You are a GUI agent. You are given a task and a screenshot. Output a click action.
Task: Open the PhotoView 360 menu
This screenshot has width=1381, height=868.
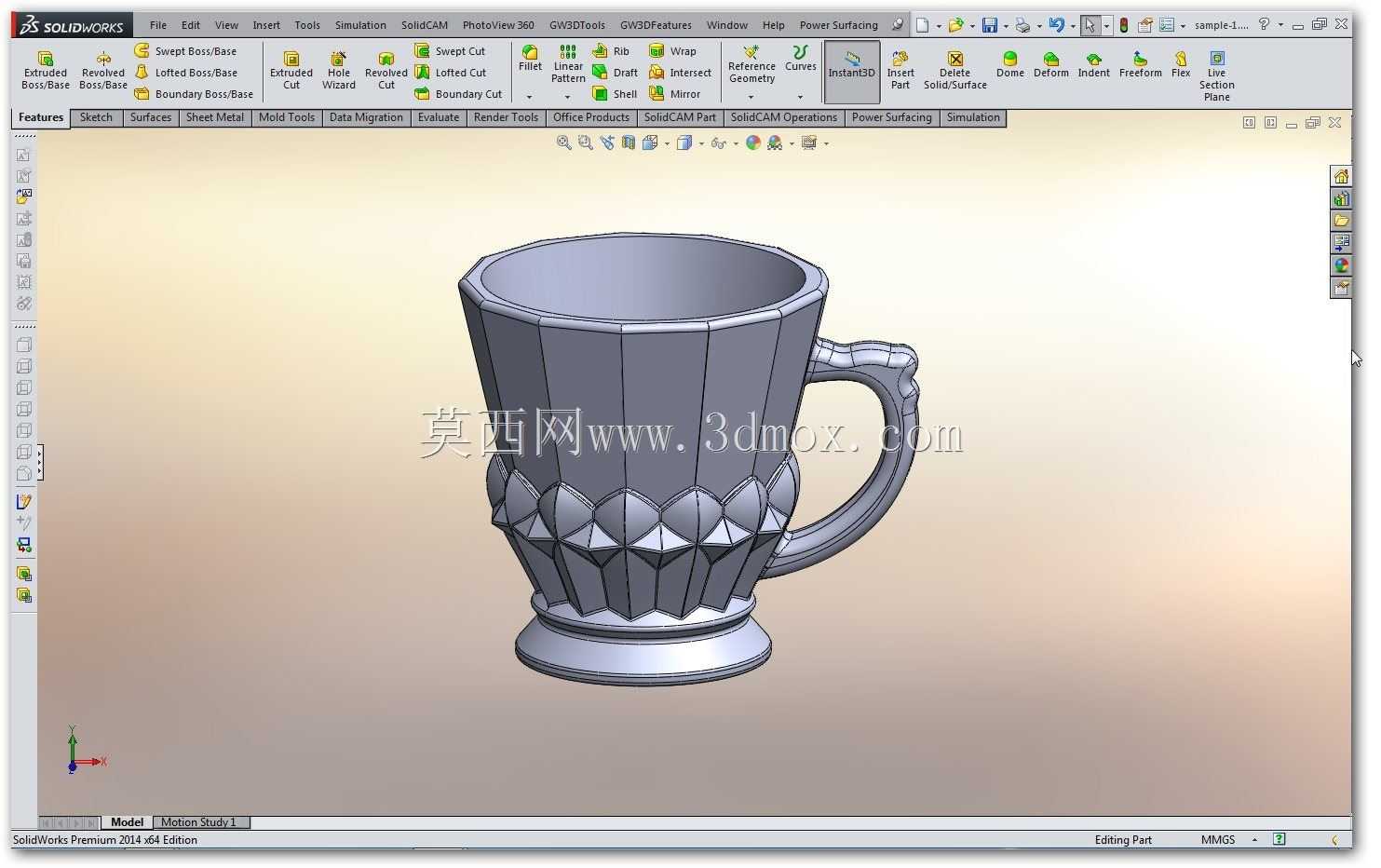[x=498, y=25]
